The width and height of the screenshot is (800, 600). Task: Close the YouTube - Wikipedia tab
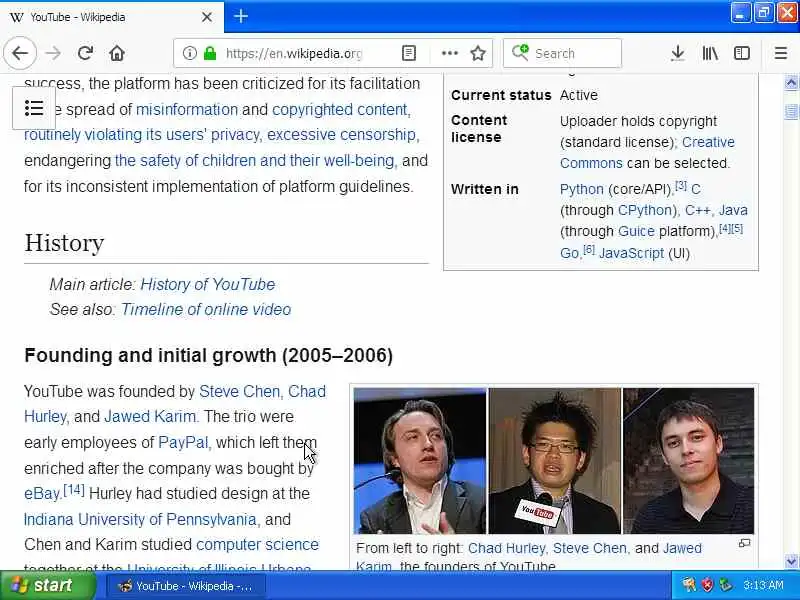(x=207, y=17)
